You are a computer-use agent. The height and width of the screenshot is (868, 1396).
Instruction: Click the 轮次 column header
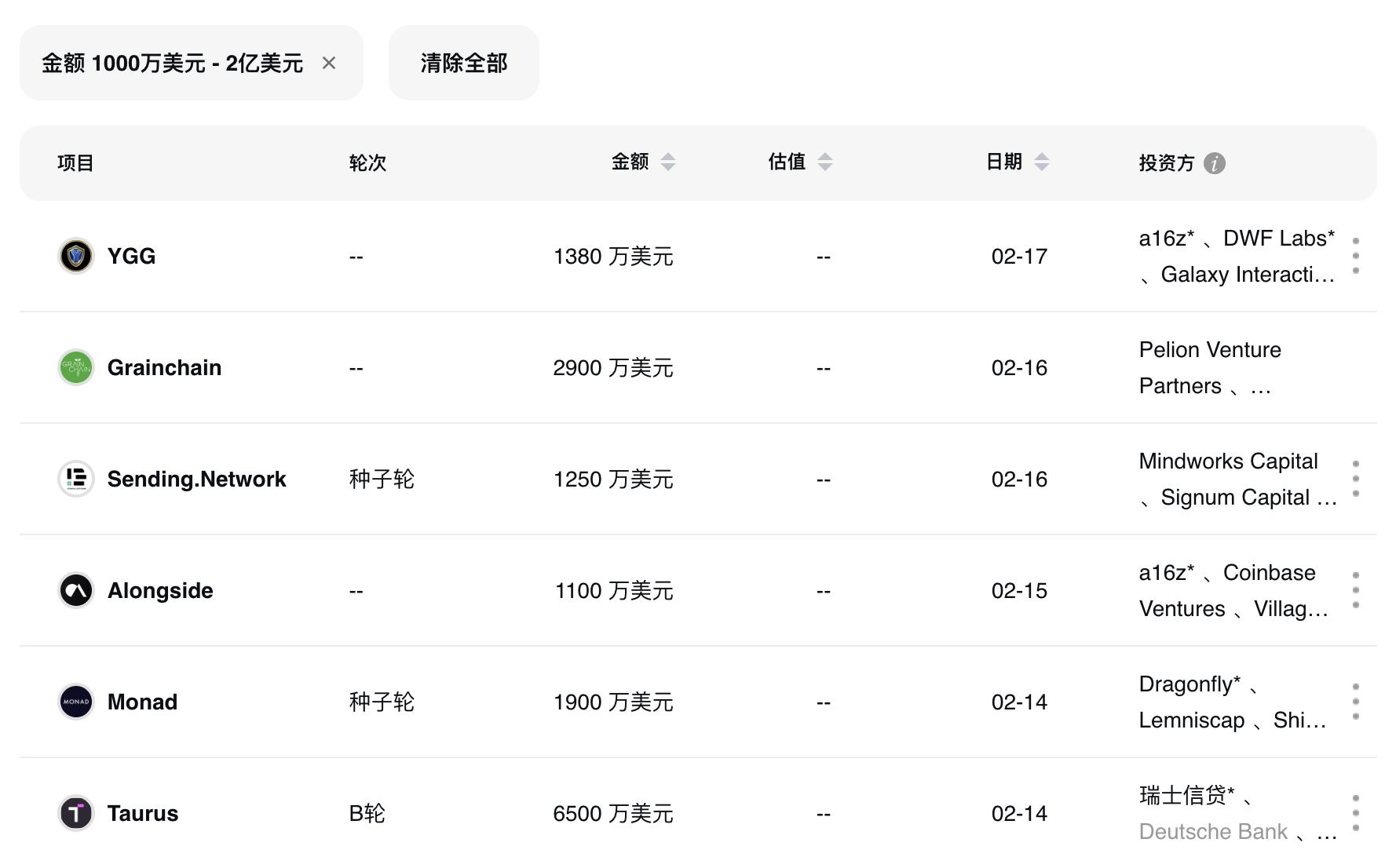click(367, 163)
